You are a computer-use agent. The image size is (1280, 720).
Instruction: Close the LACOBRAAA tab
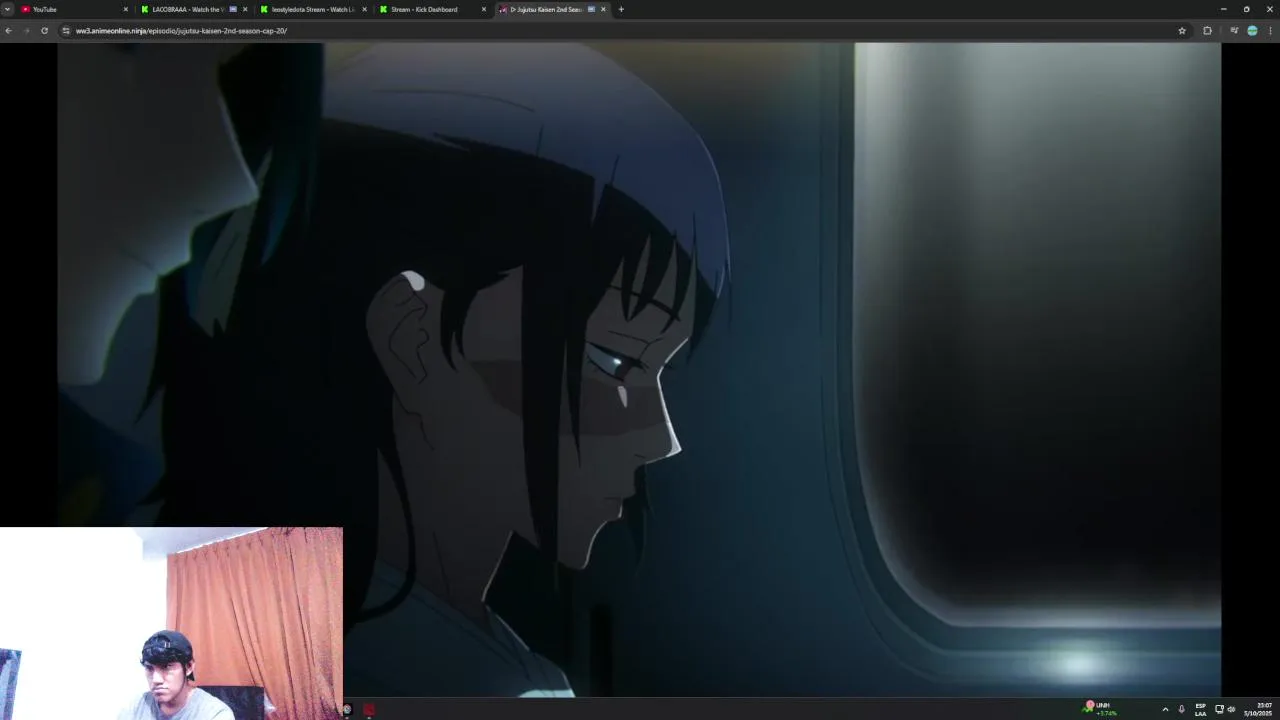pos(245,9)
